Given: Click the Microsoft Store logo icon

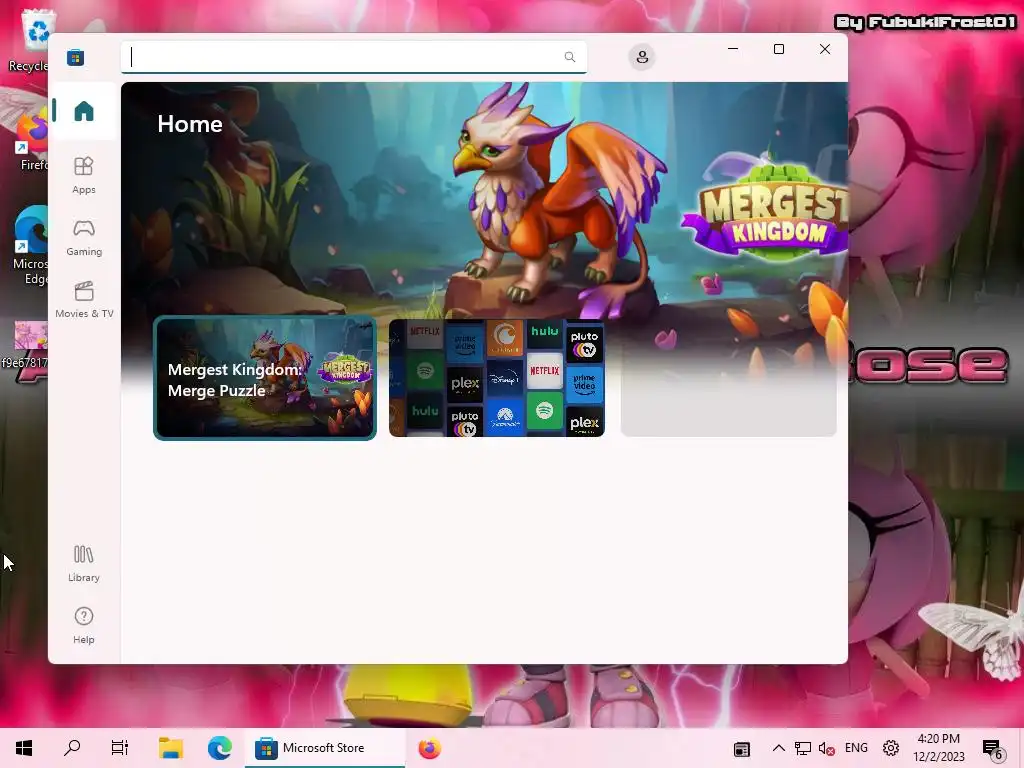Looking at the screenshot, I should (76, 57).
